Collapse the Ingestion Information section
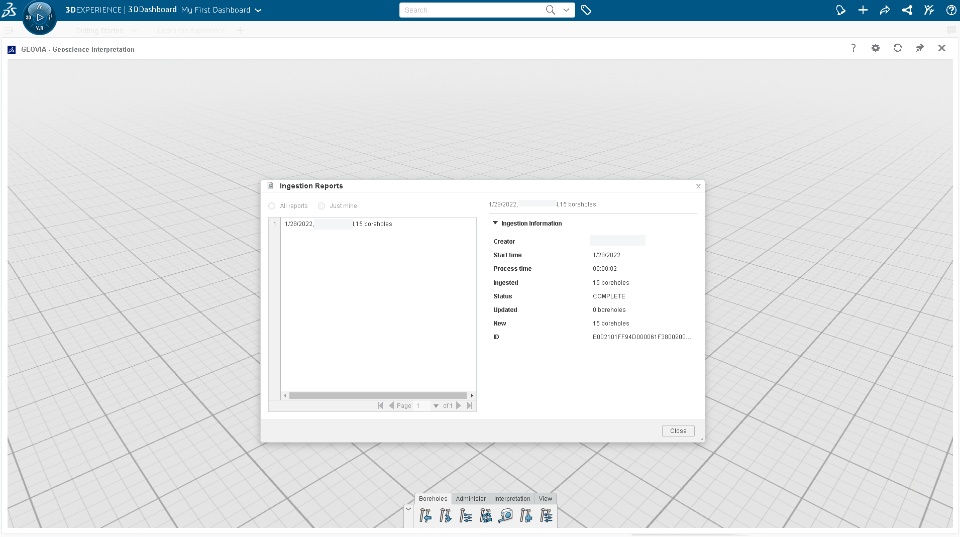The height and width of the screenshot is (537, 960). (495, 223)
